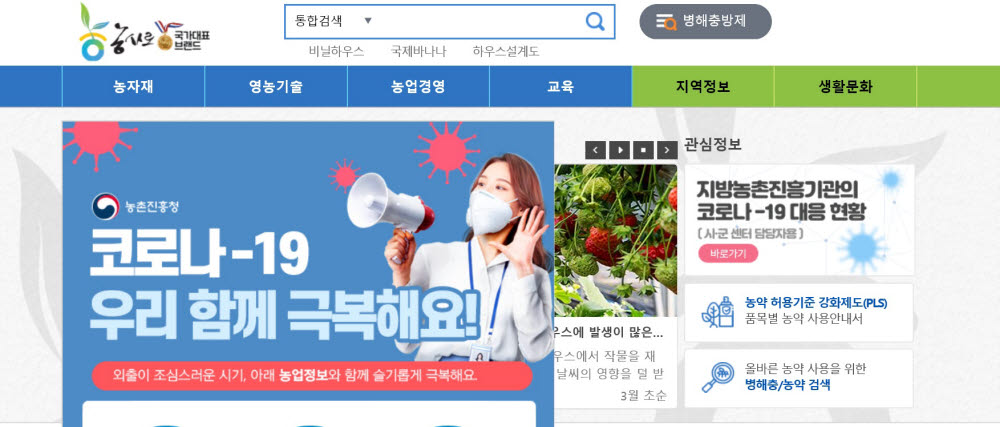The height and width of the screenshot is (427, 1000).
Task: Go to previous slide in carousel
Action: tap(595, 150)
